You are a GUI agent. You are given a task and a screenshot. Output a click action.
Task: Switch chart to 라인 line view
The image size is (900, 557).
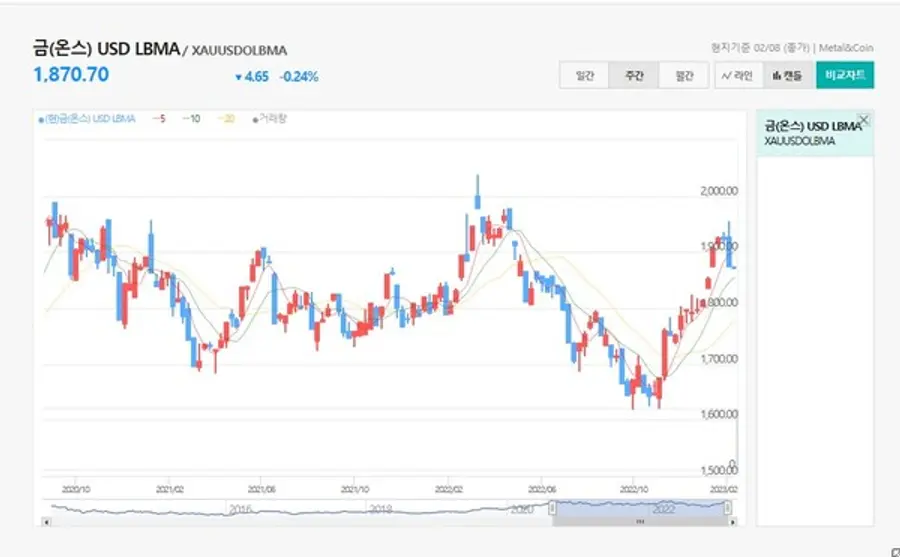click(738, 75)
